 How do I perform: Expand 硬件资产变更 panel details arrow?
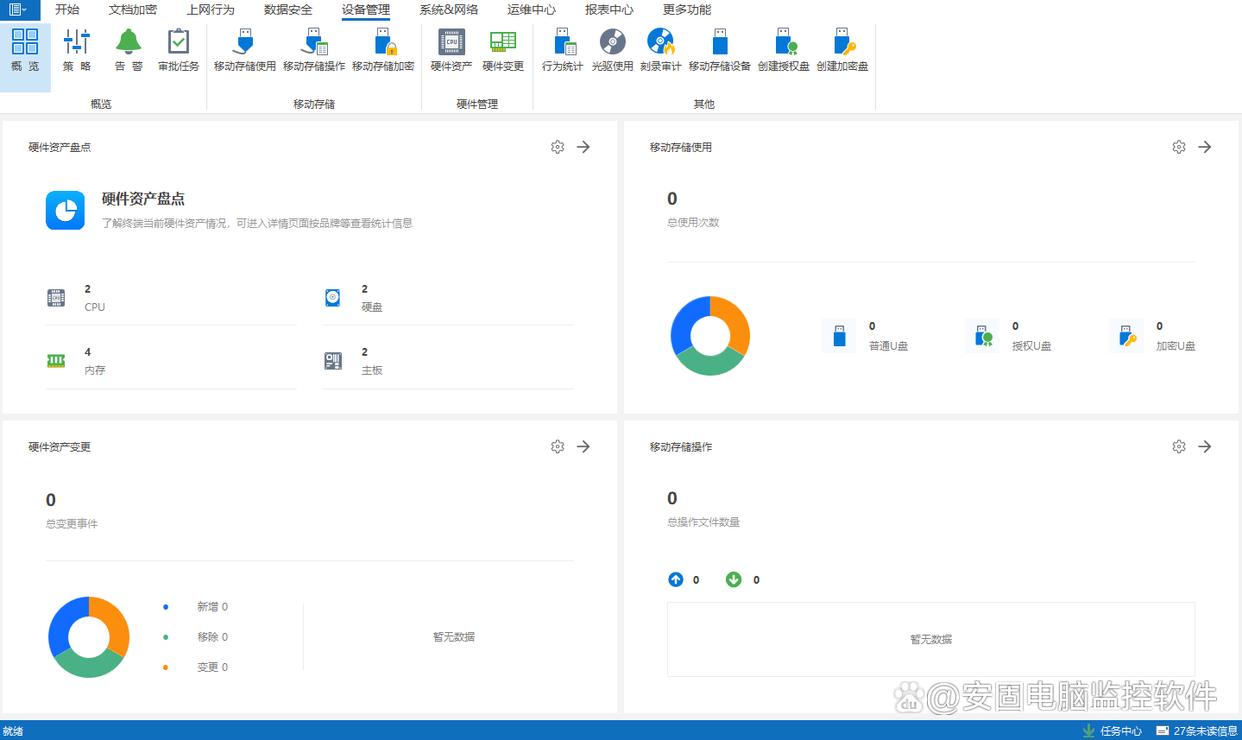(583, 447)
